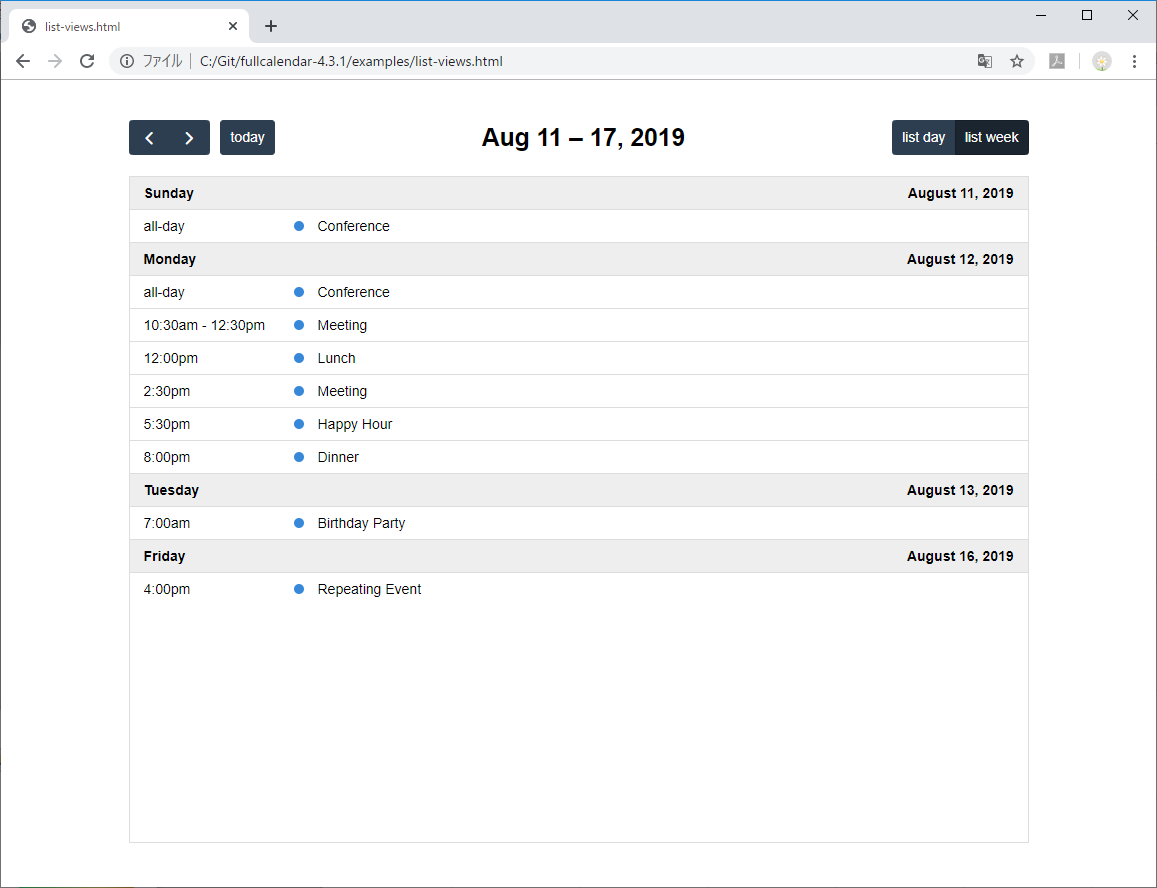The image size is (1157, 888).
Task: Select the list-views.html browser tab
Action: point(120,25)
